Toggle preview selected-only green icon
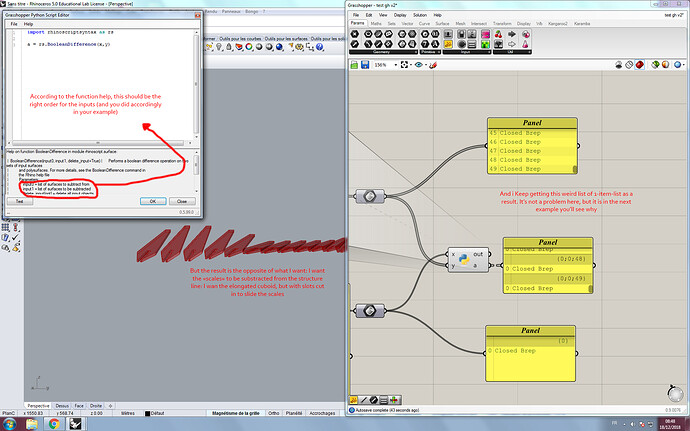This screenshot has height=431, width=690. 655,65
